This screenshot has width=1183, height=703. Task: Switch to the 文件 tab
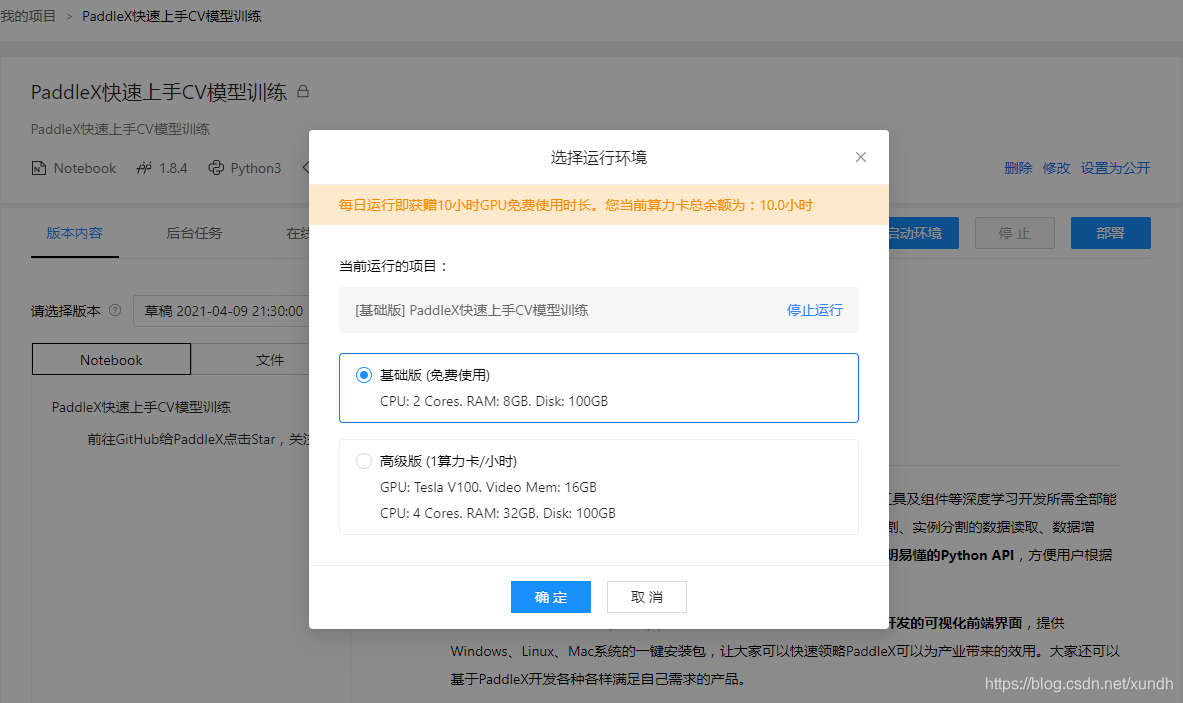(x=269, y=360)
